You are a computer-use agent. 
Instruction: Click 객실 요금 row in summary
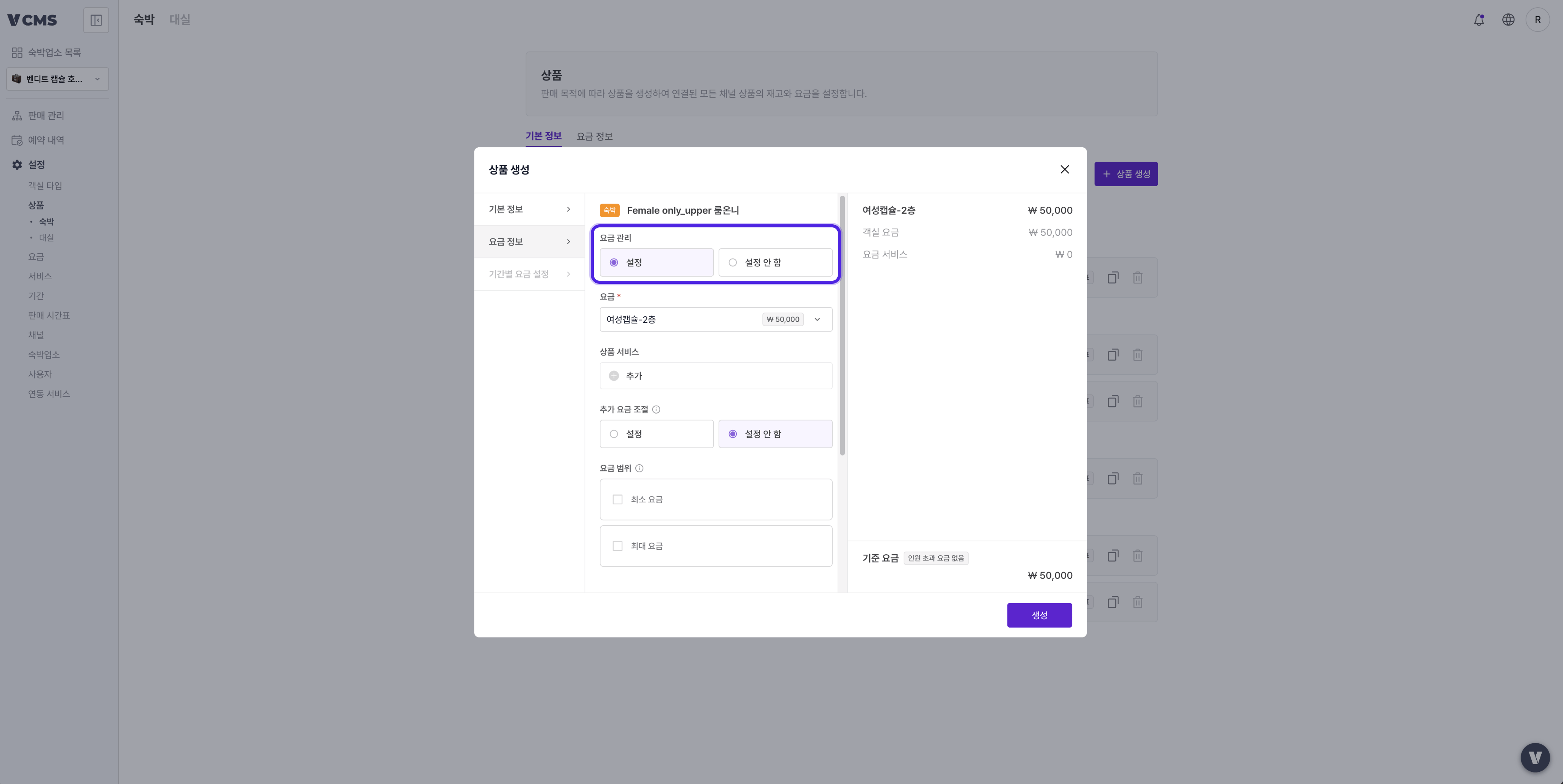click(967, 232)
